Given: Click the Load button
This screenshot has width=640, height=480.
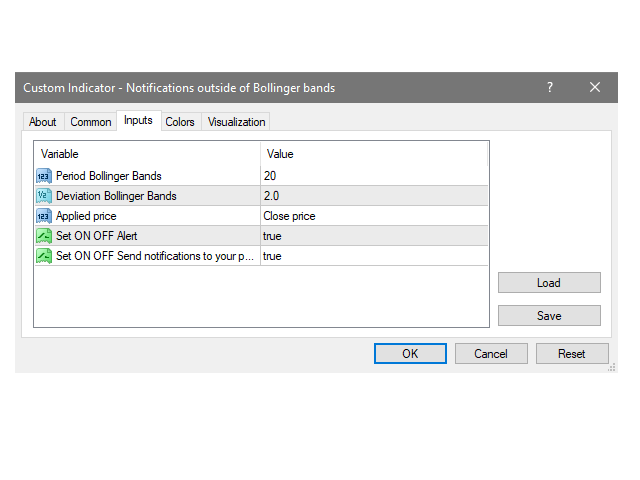Looking at the screenshot, I should click(x=549, y=283).
